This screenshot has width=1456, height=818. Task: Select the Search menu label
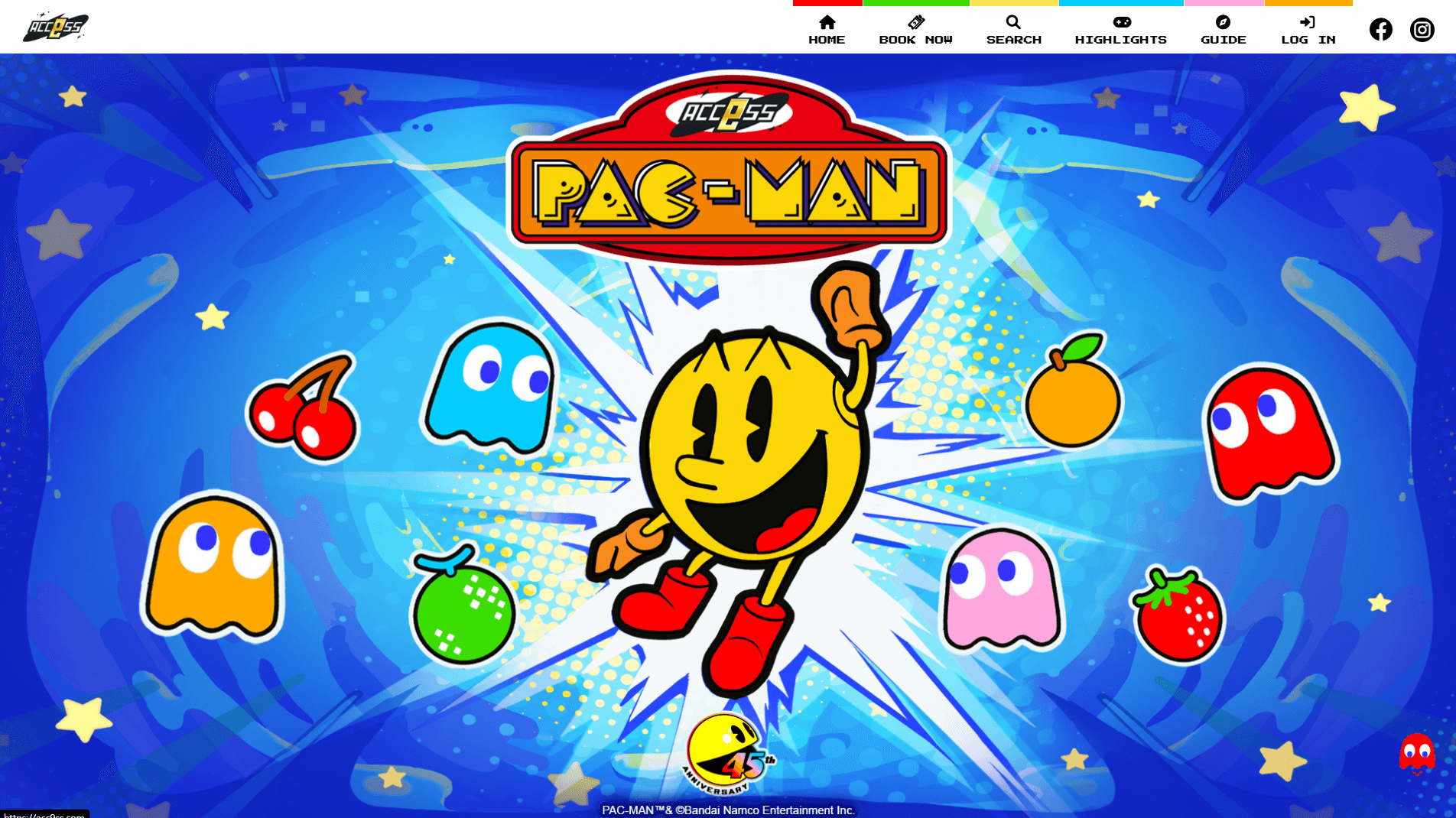[x=1013, y=40]
